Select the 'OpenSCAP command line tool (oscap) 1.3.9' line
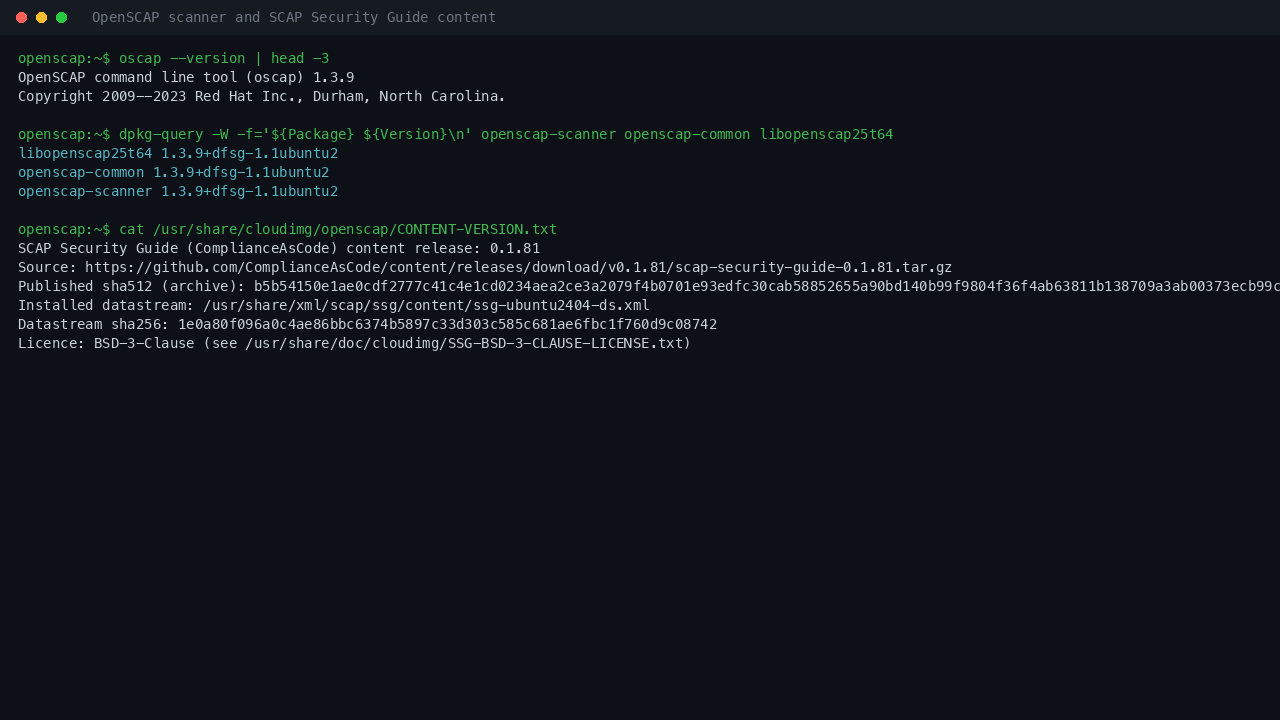This screenshot has width=1280, height=720. click(x=186, y=77)
